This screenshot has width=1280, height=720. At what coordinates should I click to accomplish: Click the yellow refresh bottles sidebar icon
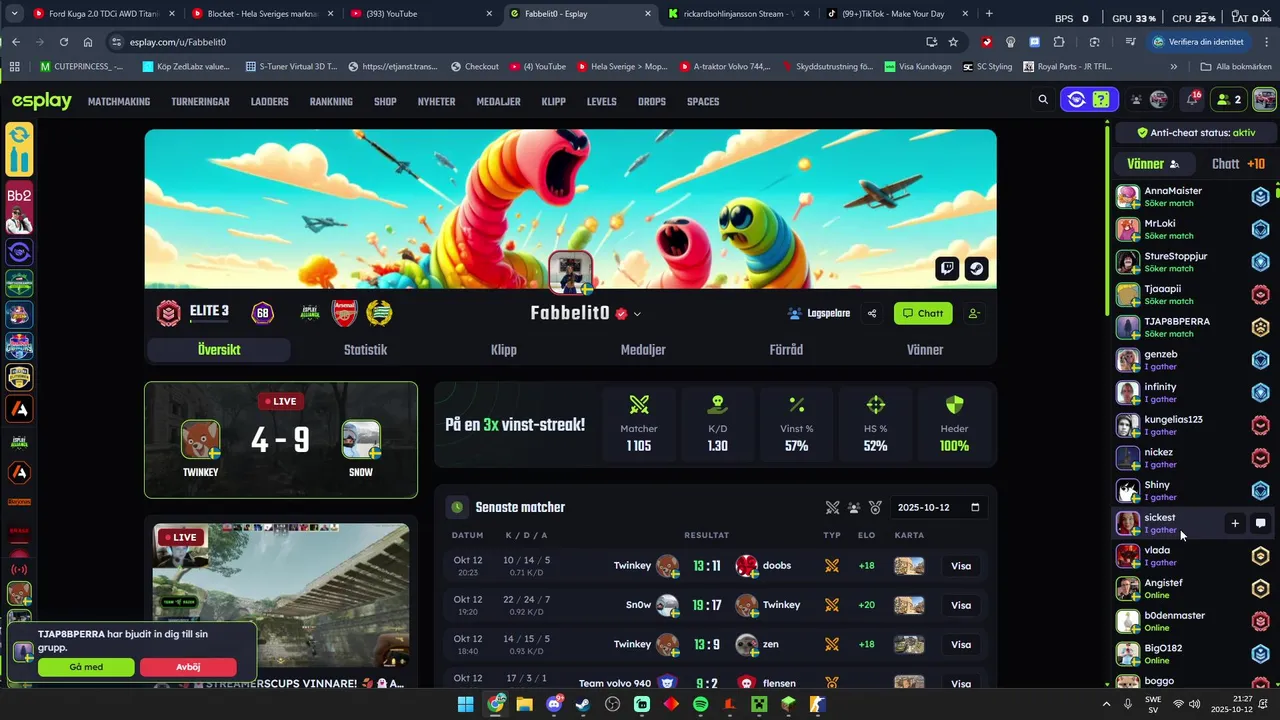point(19,149)
